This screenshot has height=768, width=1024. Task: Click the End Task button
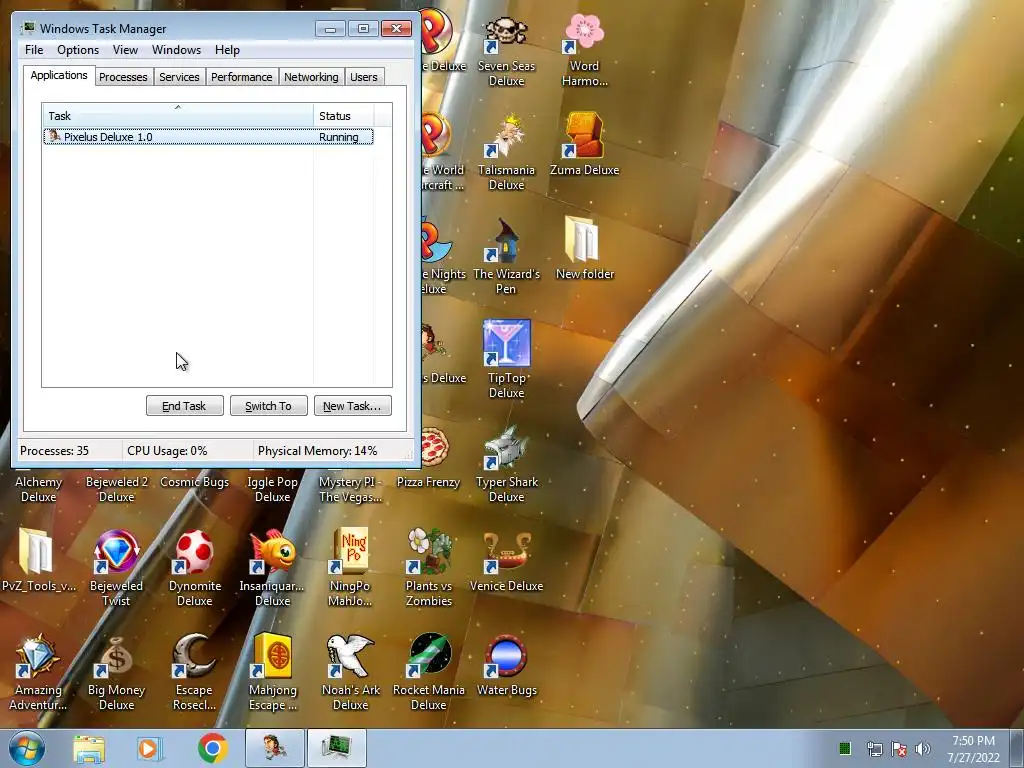pos(184,406)
